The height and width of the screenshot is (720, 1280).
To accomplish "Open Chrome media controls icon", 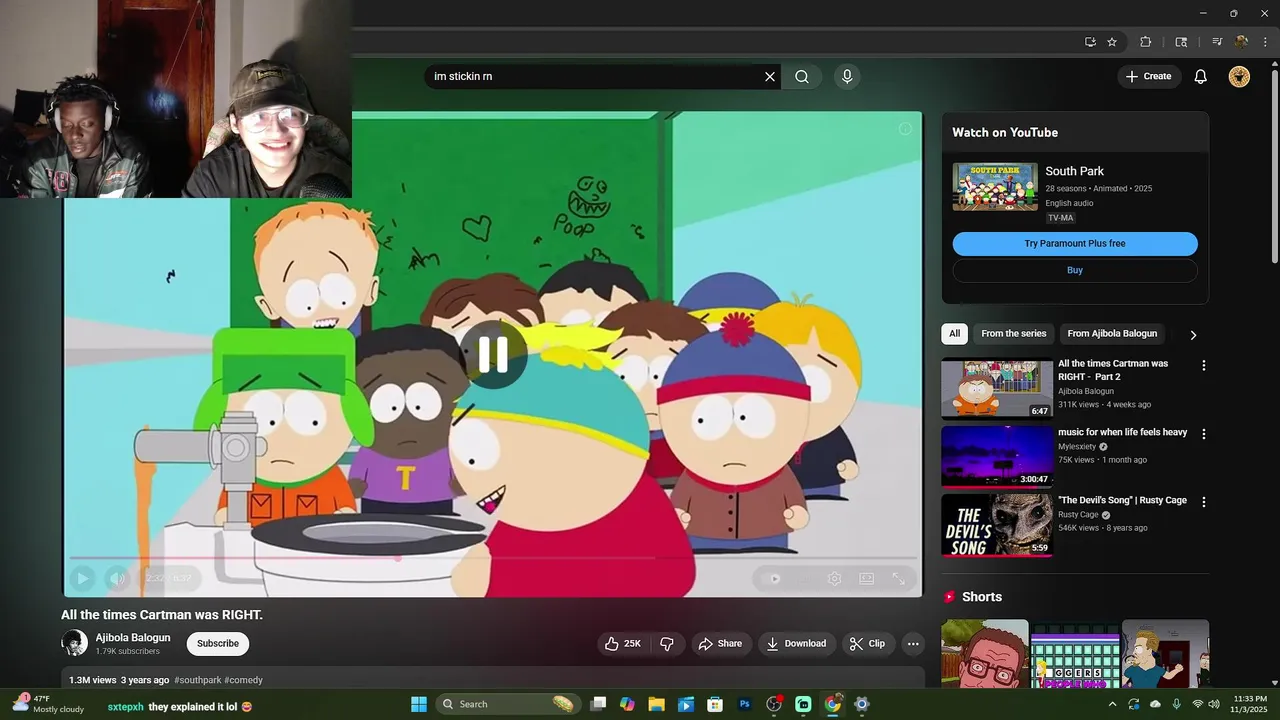I will (x=1217, y=42).
